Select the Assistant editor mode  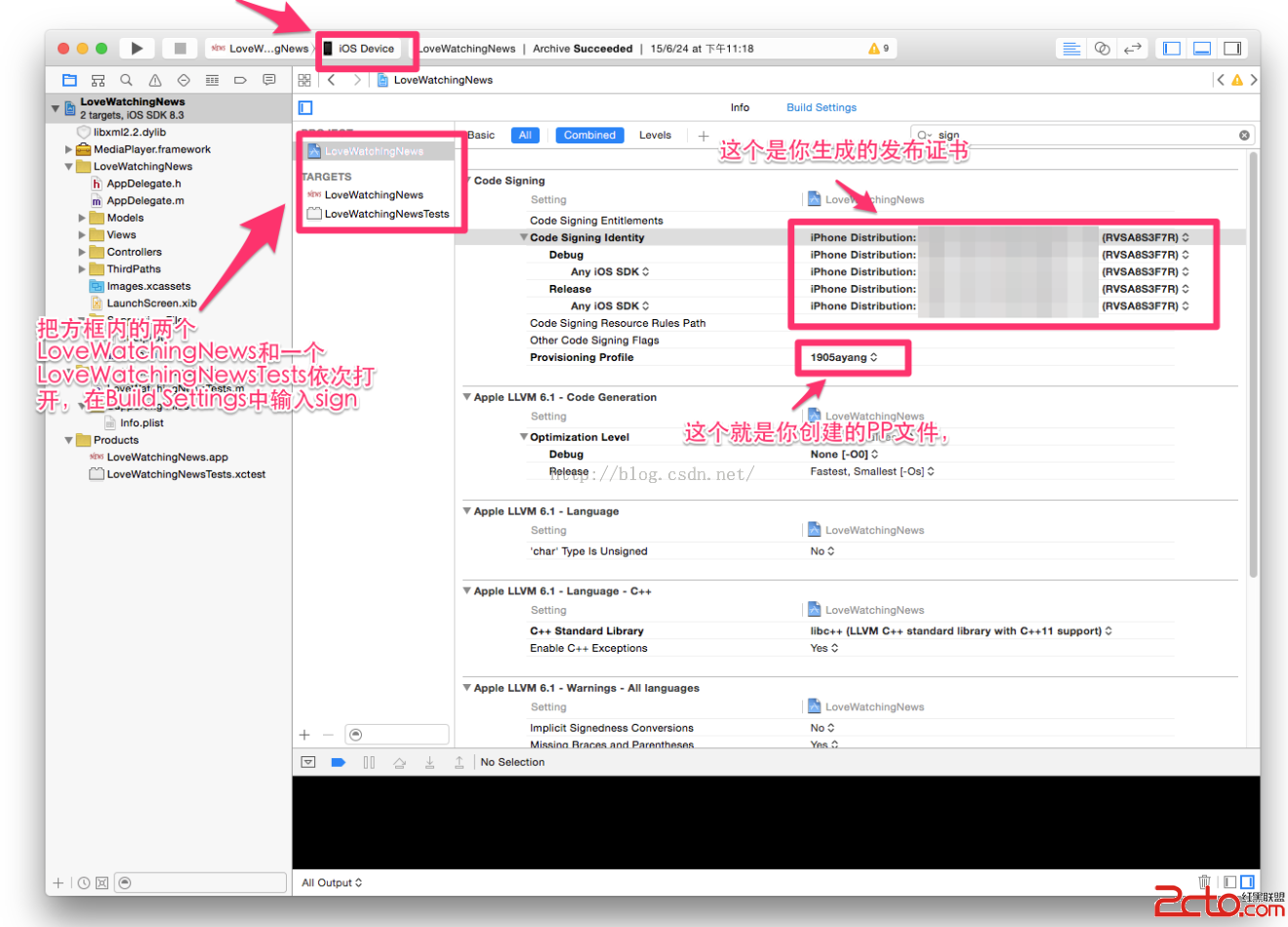pyautogui.click(x=1102, y=48)
